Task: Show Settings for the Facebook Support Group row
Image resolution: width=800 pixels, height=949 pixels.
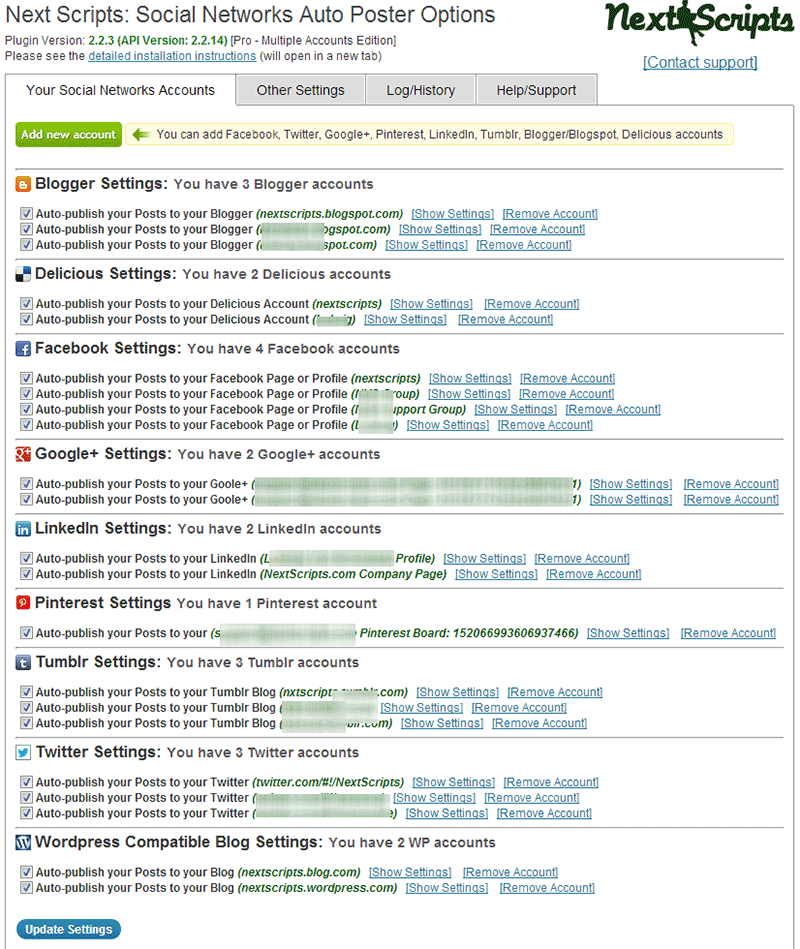Action: click(x=516, y=410)
